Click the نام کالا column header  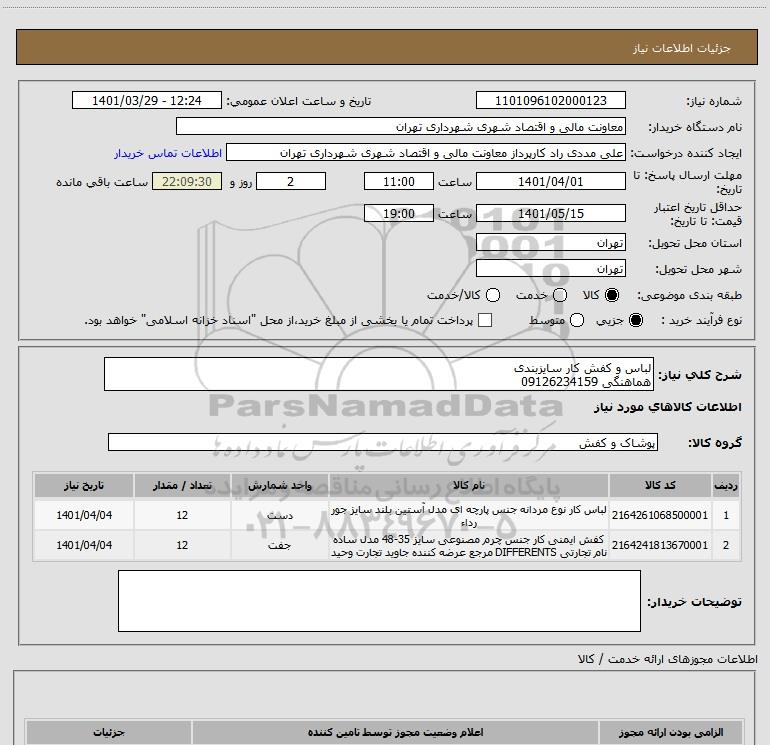click(469, 486)
